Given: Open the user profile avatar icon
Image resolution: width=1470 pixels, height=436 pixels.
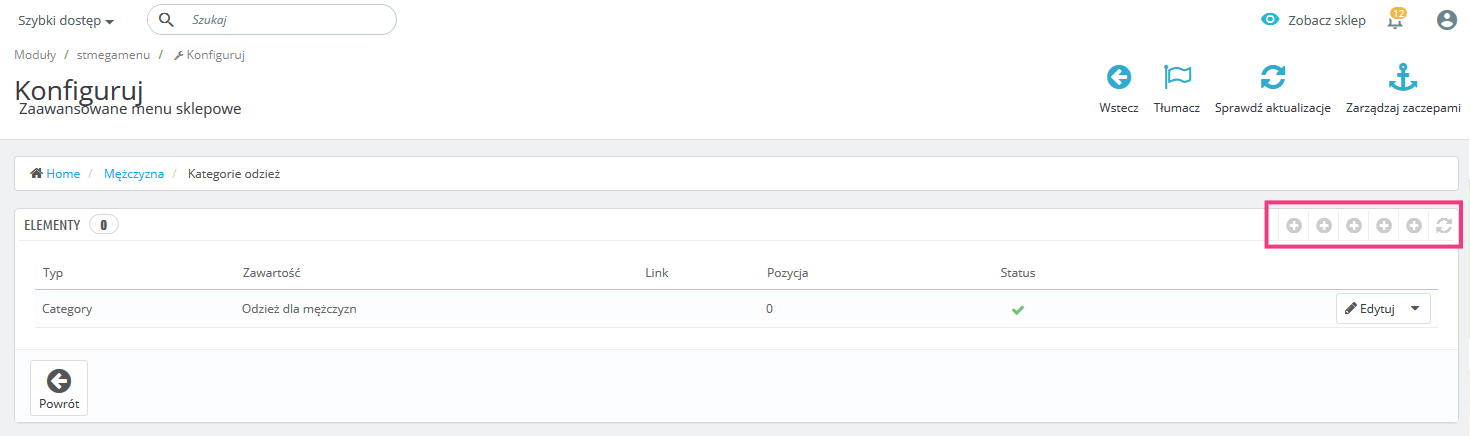Looking at the screenshot, I should (x=1446, y=20).
